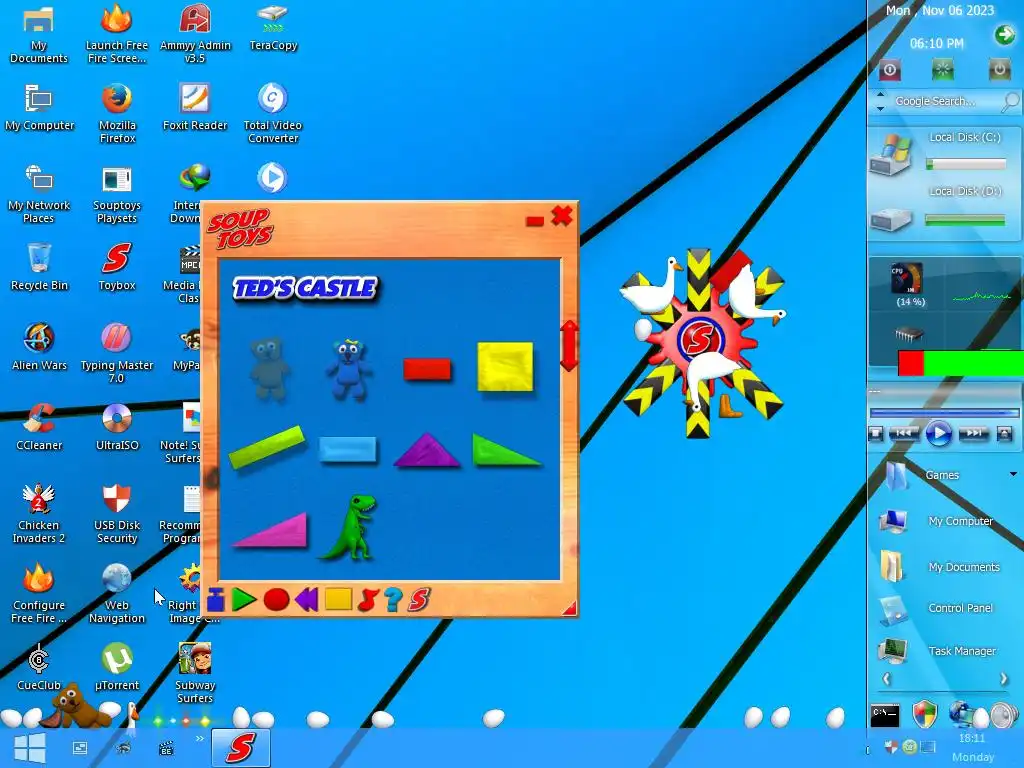Play media with sidebar player play button
The width and height of the screenshot is (1024, 768).
pos(938,433)
